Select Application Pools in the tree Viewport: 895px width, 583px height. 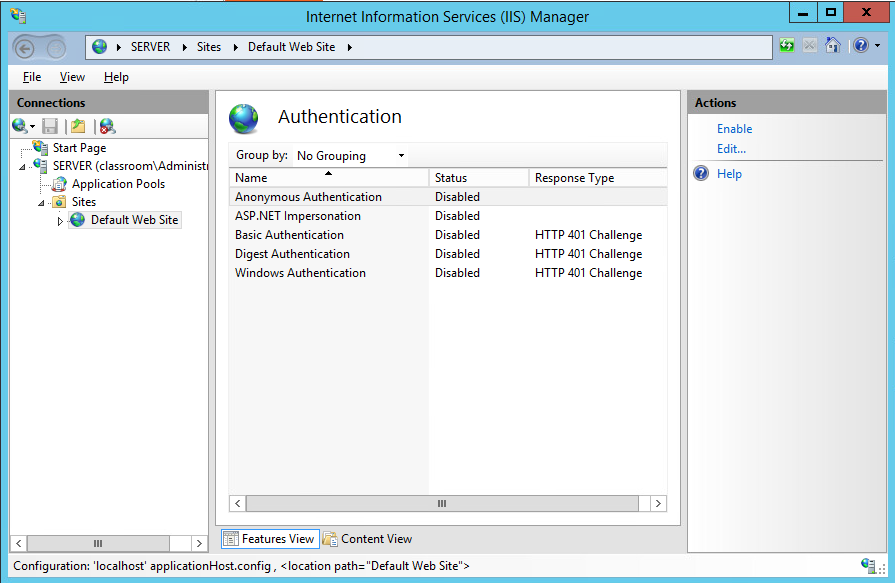pos(118,184)
